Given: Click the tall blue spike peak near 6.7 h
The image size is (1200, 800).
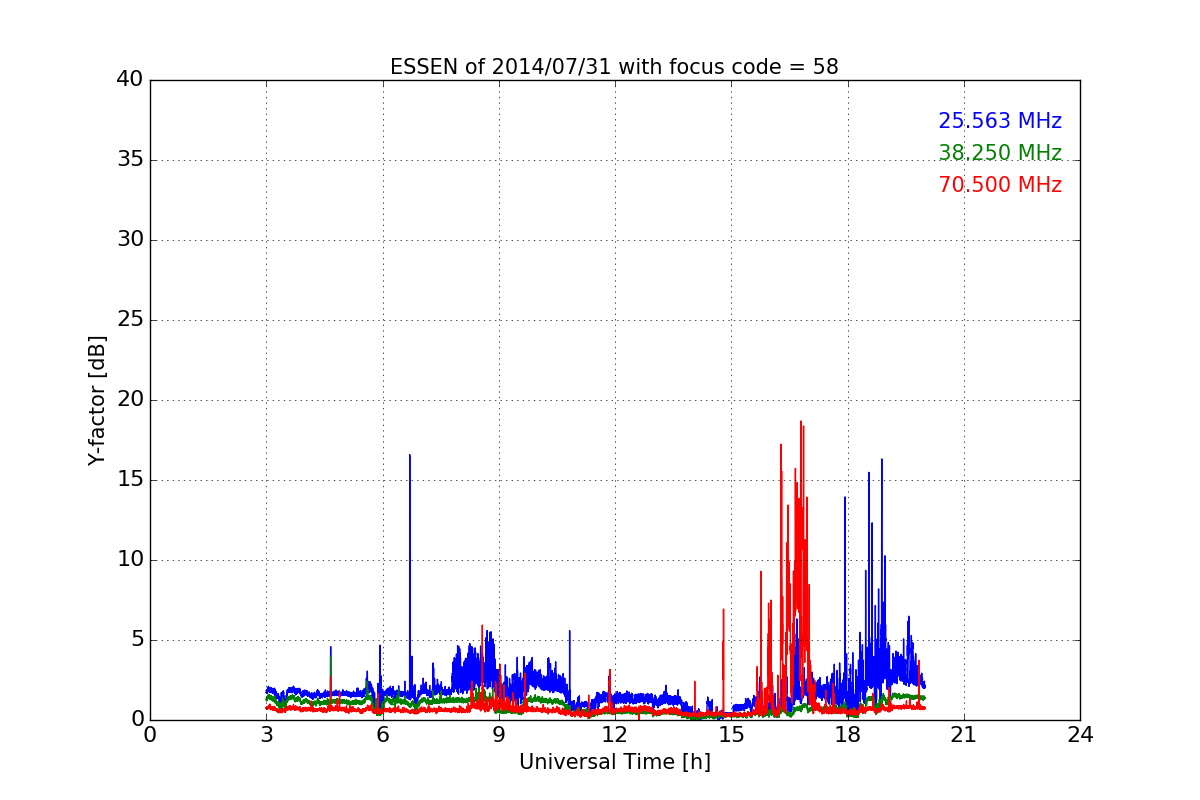Looking at the screenshot, I should click(x=409, y=456).
